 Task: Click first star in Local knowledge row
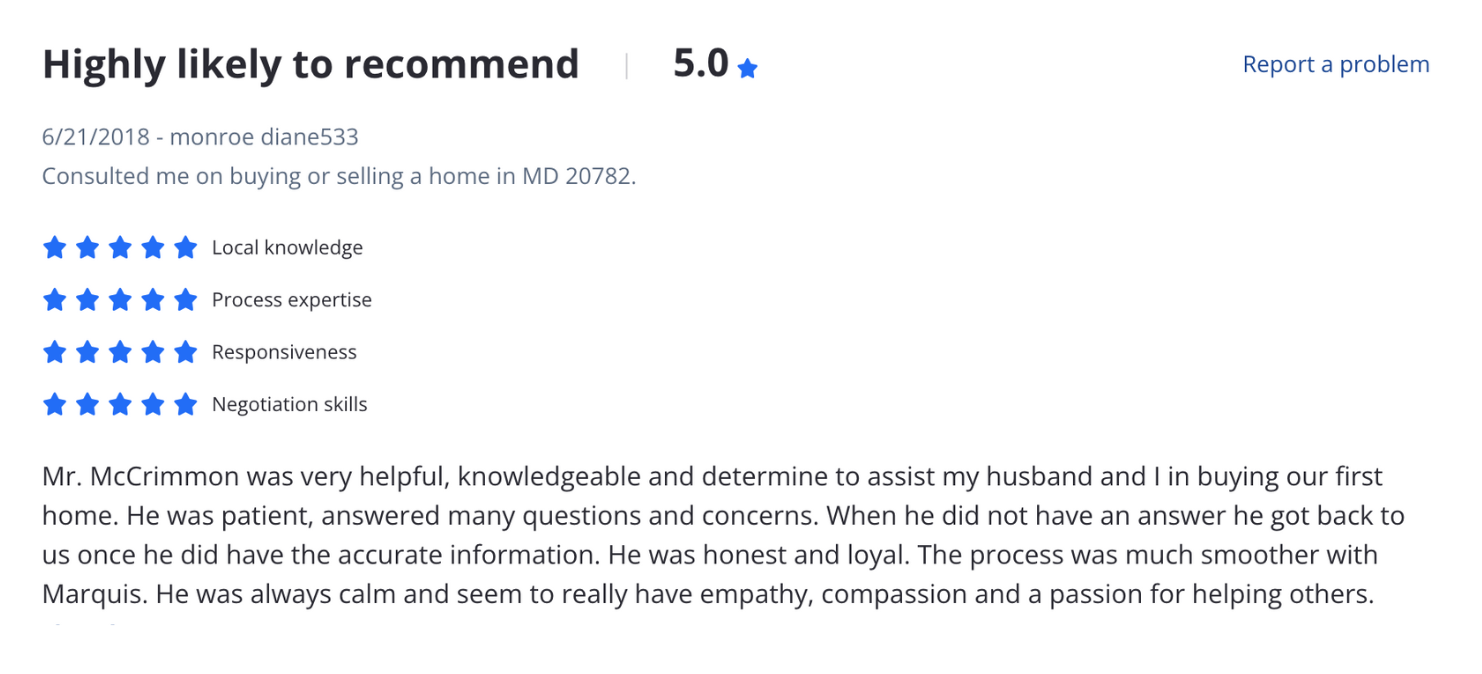click(x=54, y=247)
